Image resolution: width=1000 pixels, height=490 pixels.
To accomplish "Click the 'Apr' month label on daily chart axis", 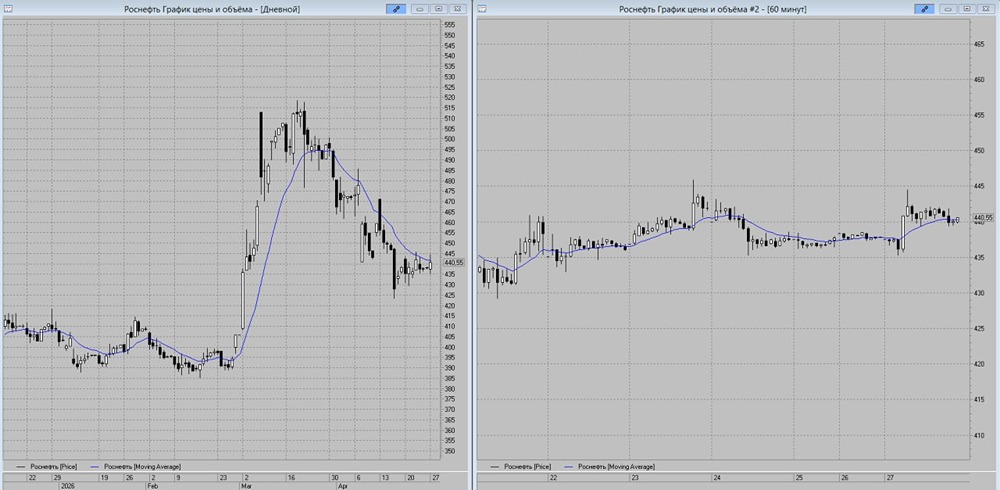I will [x=342, y=485].
